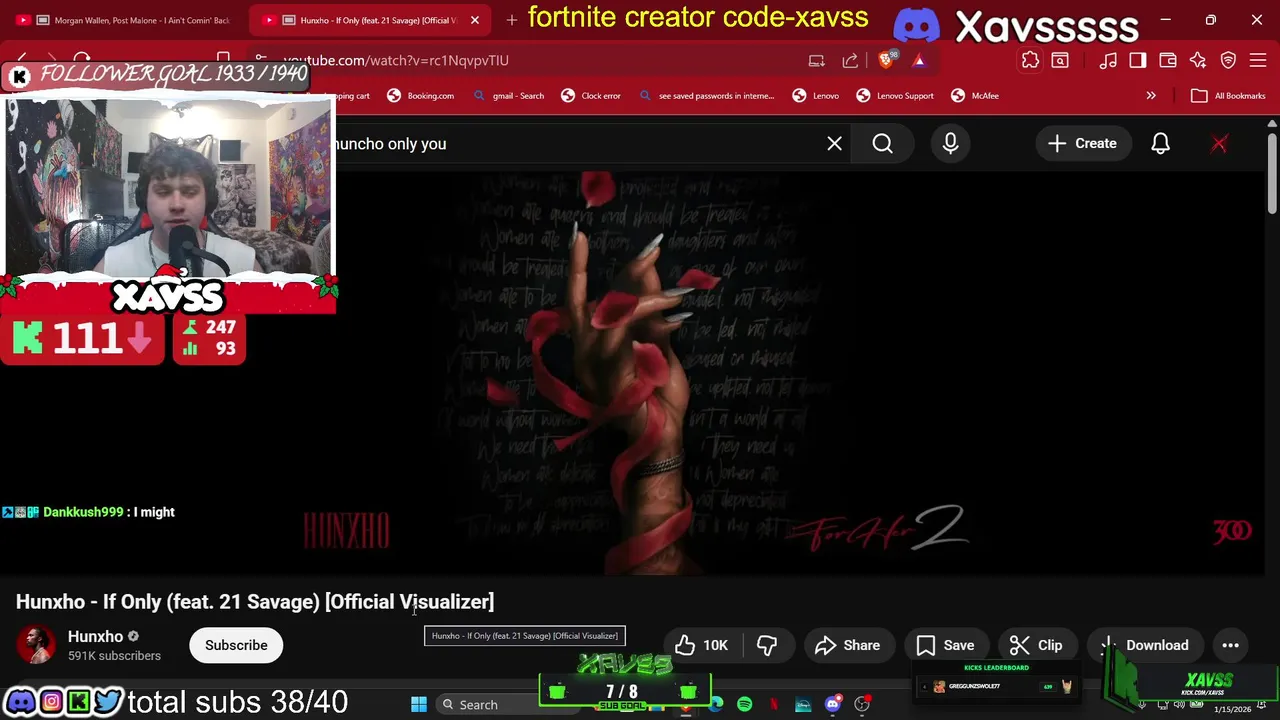Open the All Bookmarks folder
Viewport: 1280px width, 720px height.
coord(1229,96)
